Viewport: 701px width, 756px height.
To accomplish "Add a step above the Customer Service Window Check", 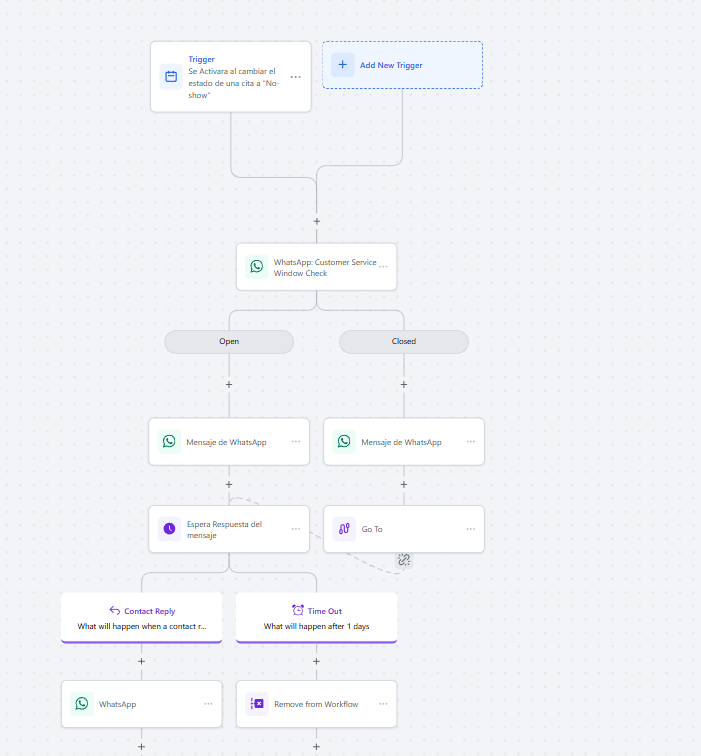I will [317, 221].
